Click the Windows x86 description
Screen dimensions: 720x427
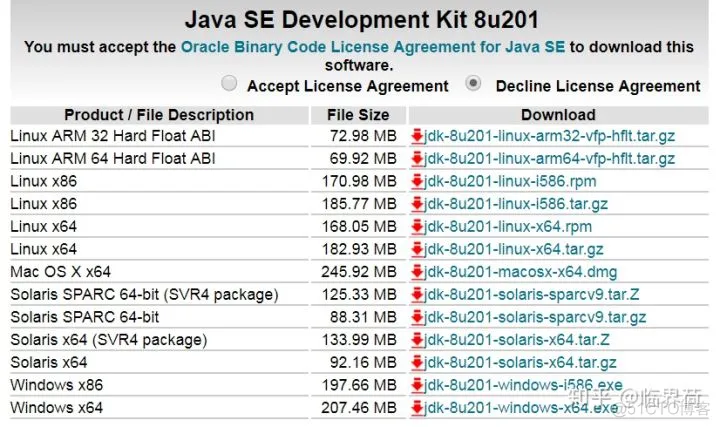[x=56, y=385]
